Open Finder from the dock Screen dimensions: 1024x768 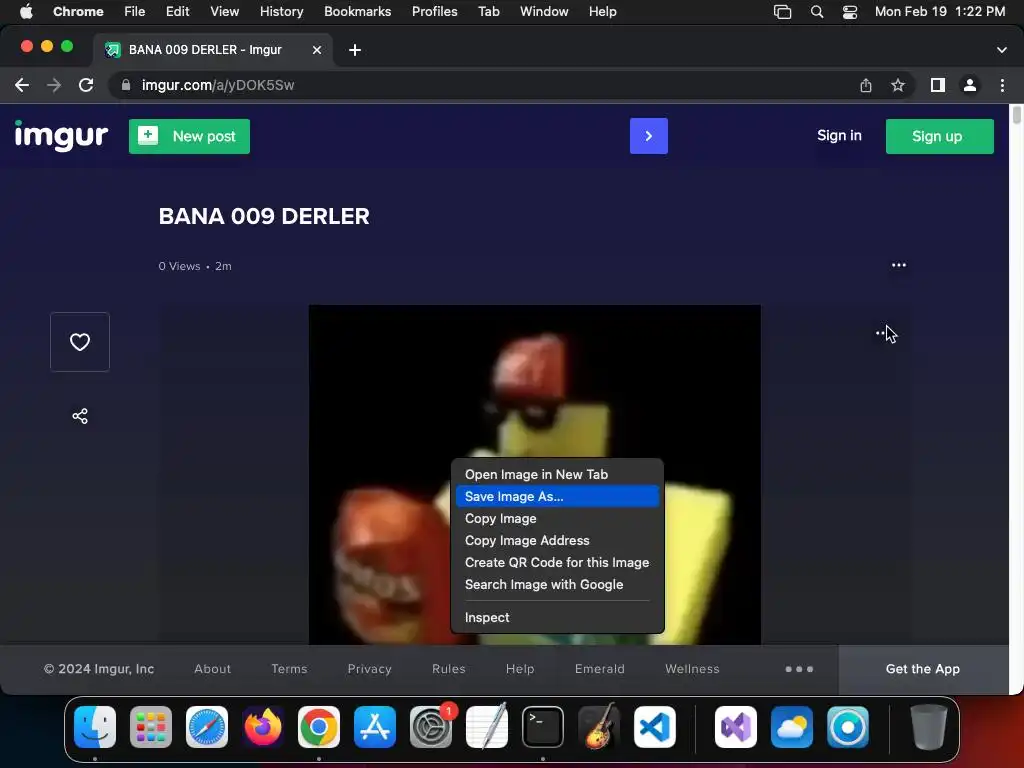95,726
